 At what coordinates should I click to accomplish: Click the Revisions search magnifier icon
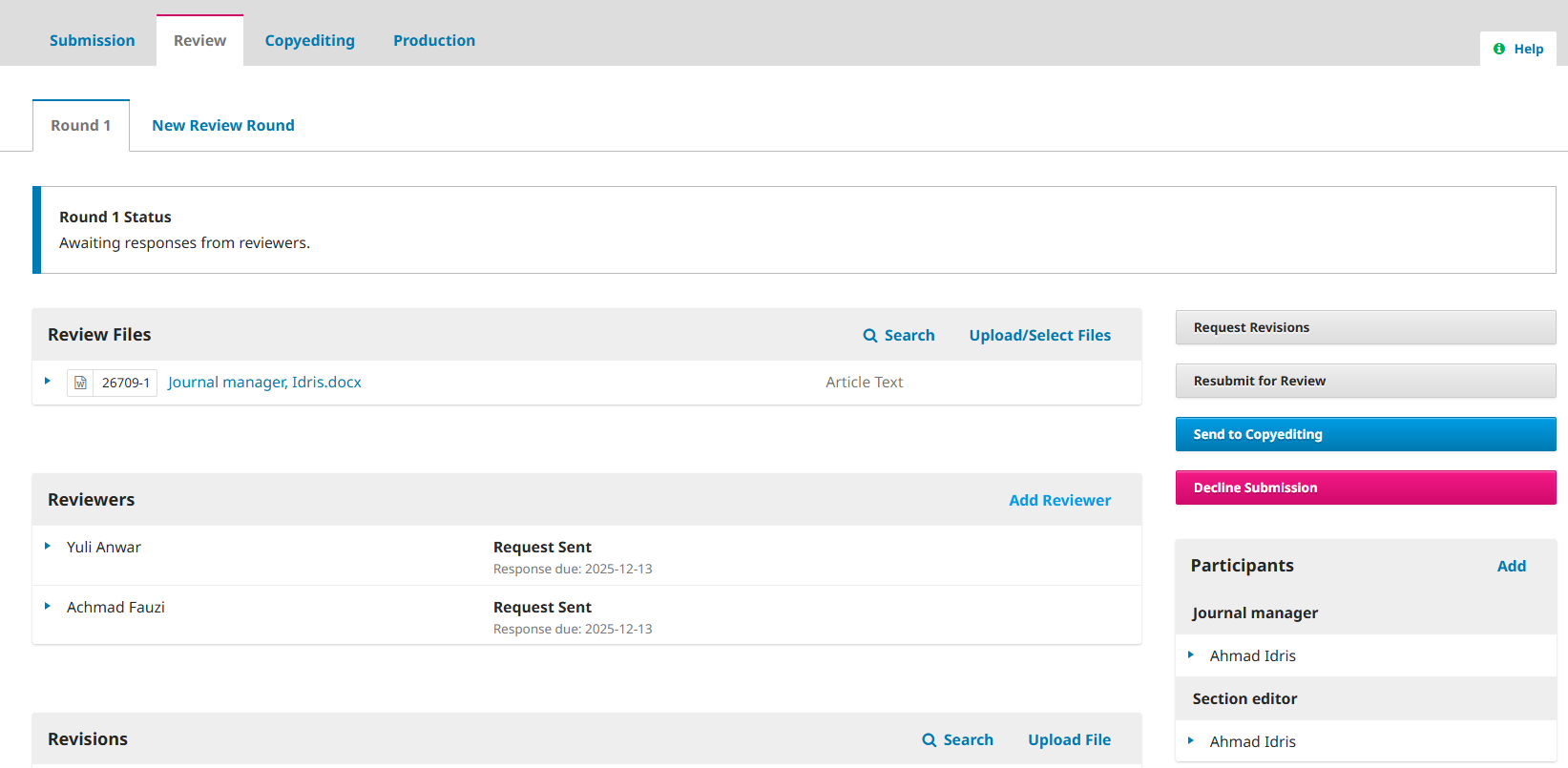pos(929,740)
